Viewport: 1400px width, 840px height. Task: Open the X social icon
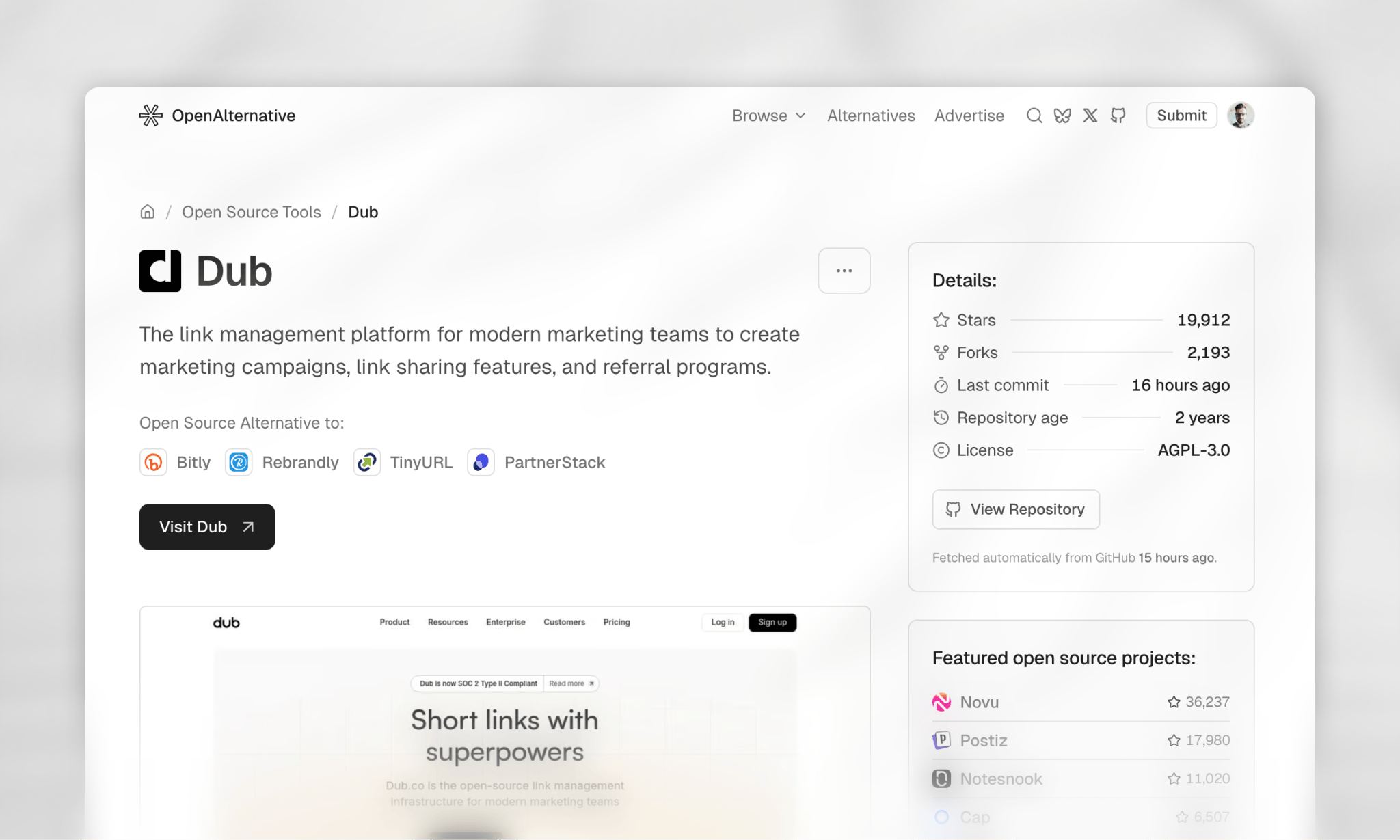(1090, 116)
